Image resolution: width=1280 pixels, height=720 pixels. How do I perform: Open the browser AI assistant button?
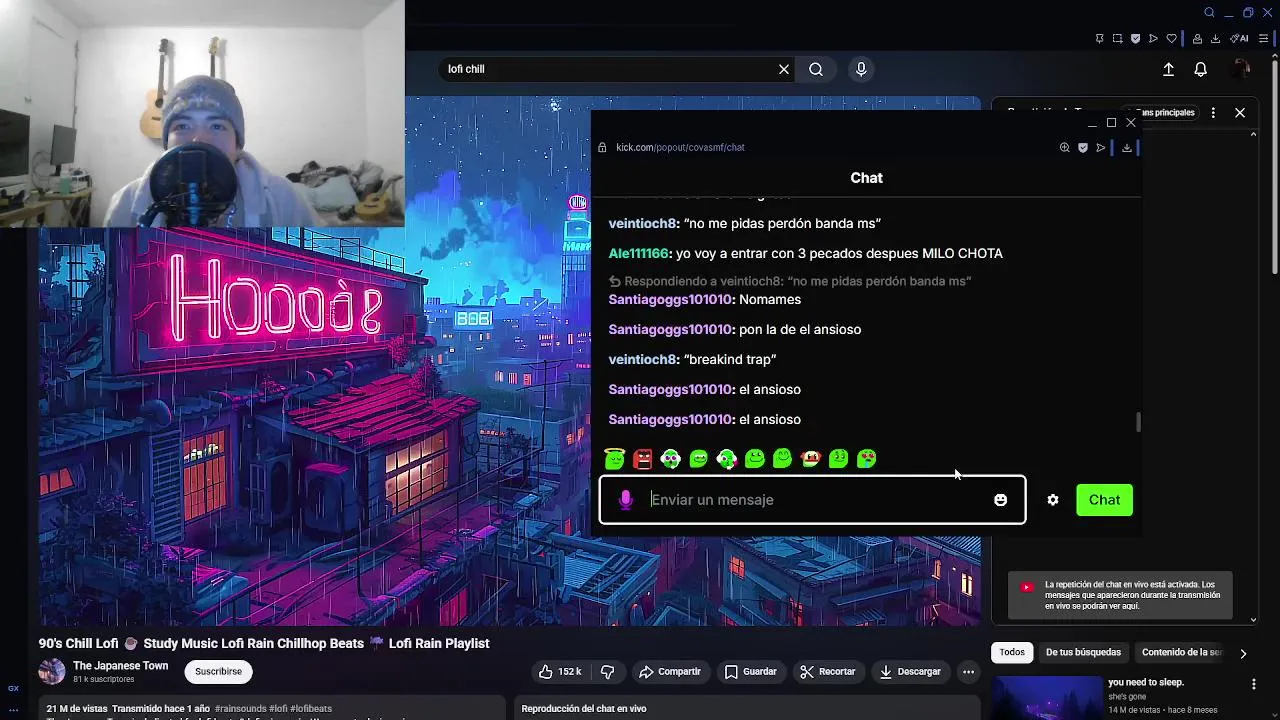coord(1240,39)
